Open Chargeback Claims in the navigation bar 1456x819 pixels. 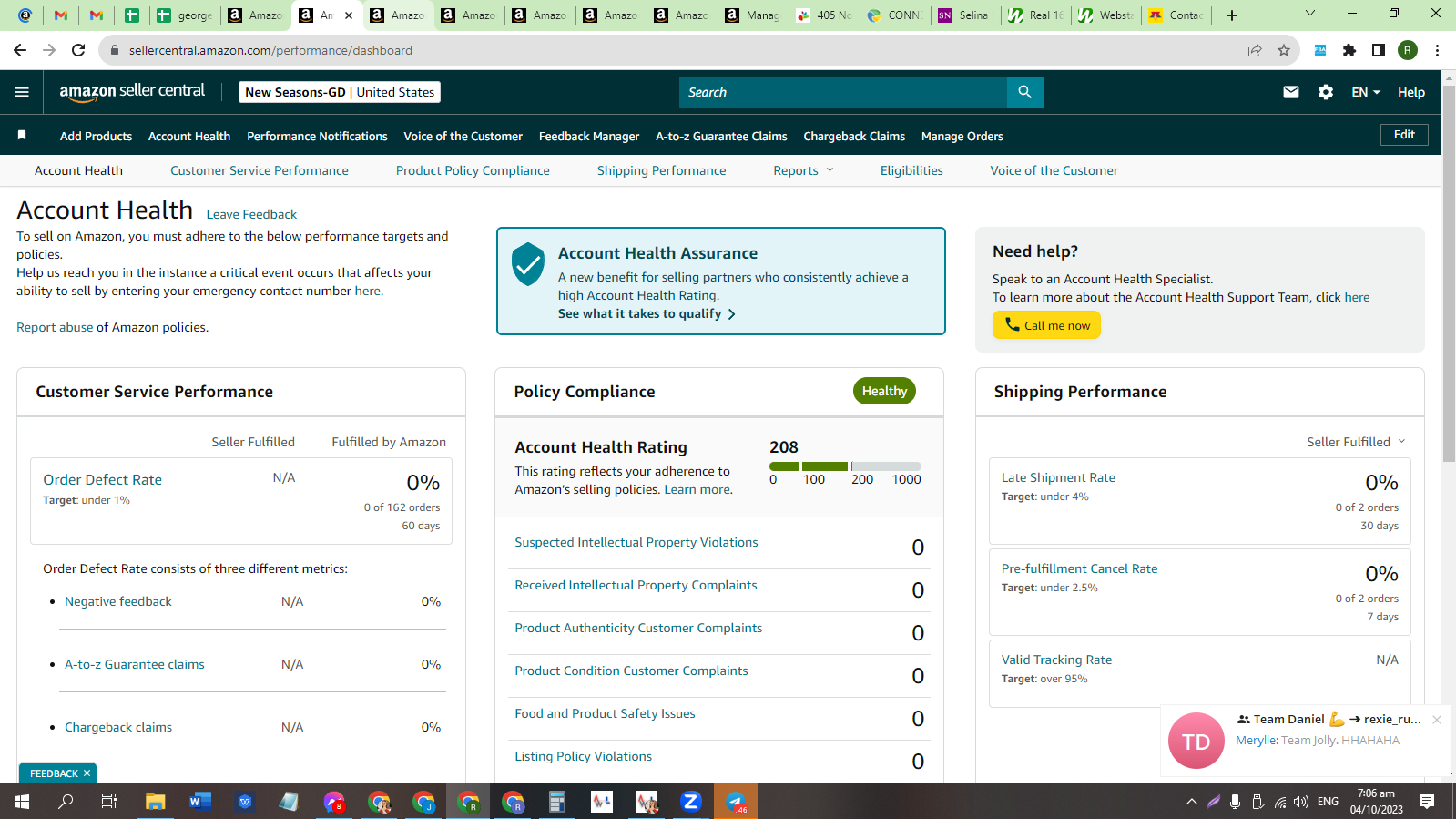tap(854, 136)
